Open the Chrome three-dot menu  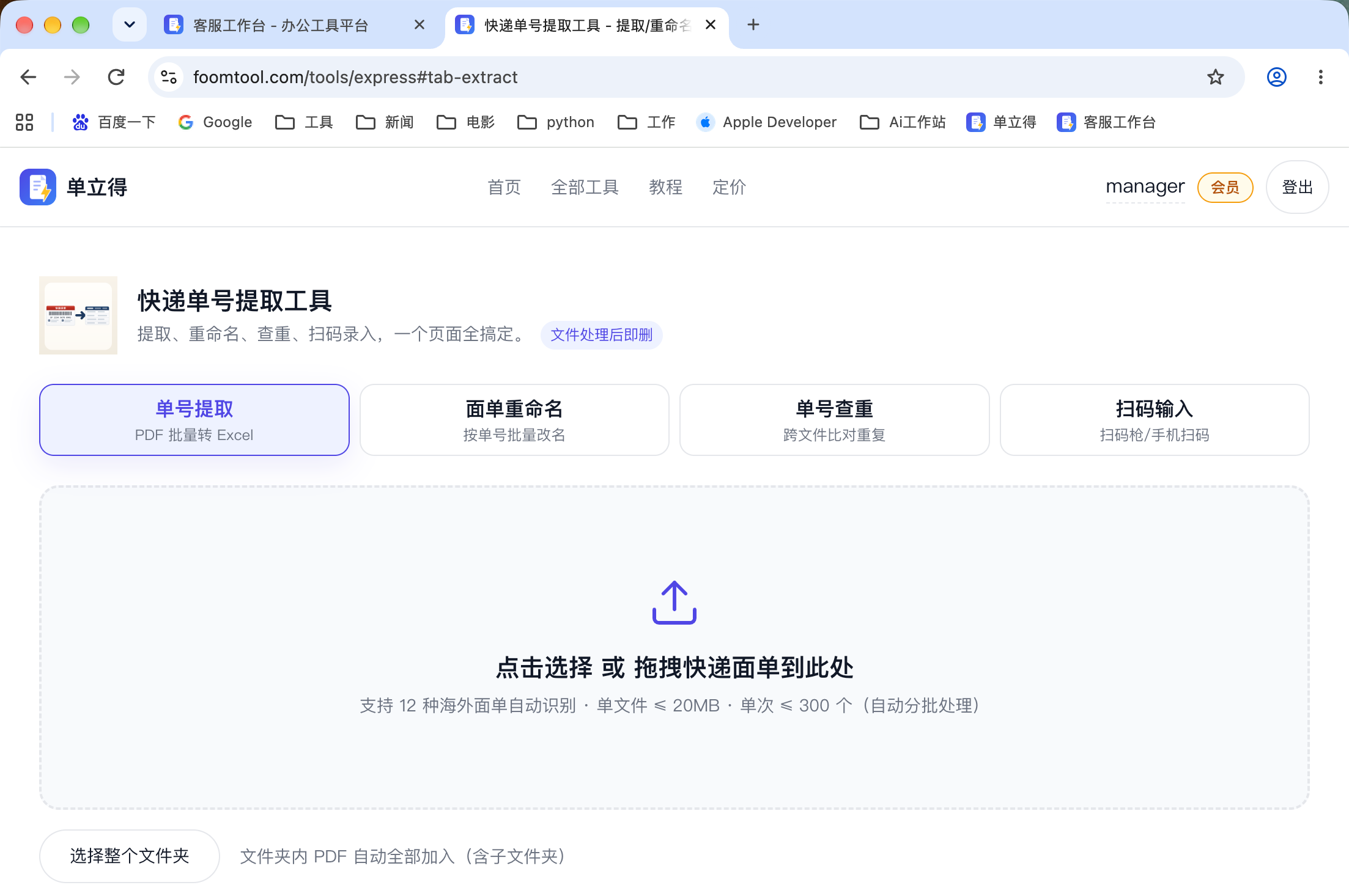click(x=1321, y=77)
